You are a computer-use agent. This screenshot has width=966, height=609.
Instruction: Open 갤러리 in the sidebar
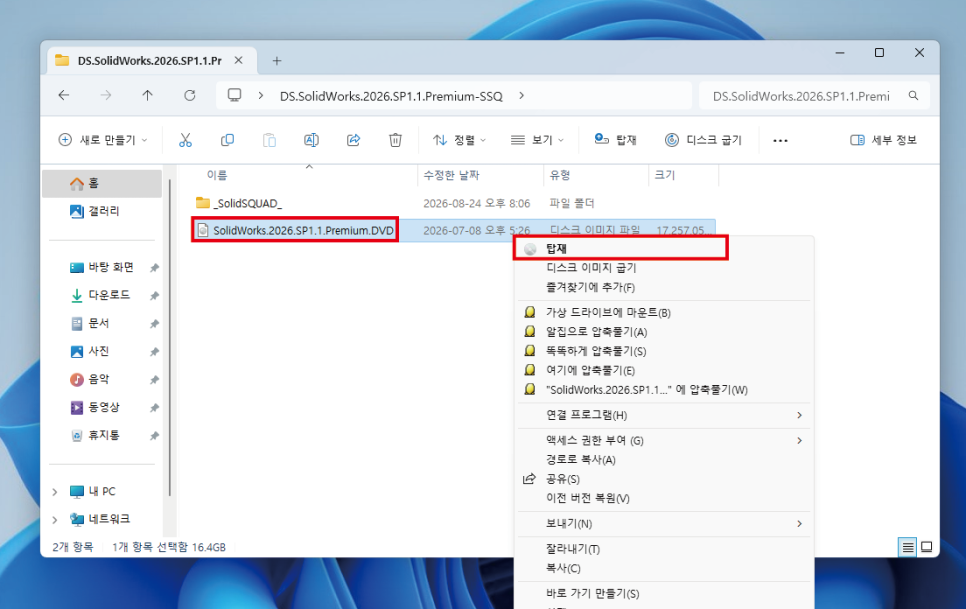pyautogui.click(x=102, y=211)
